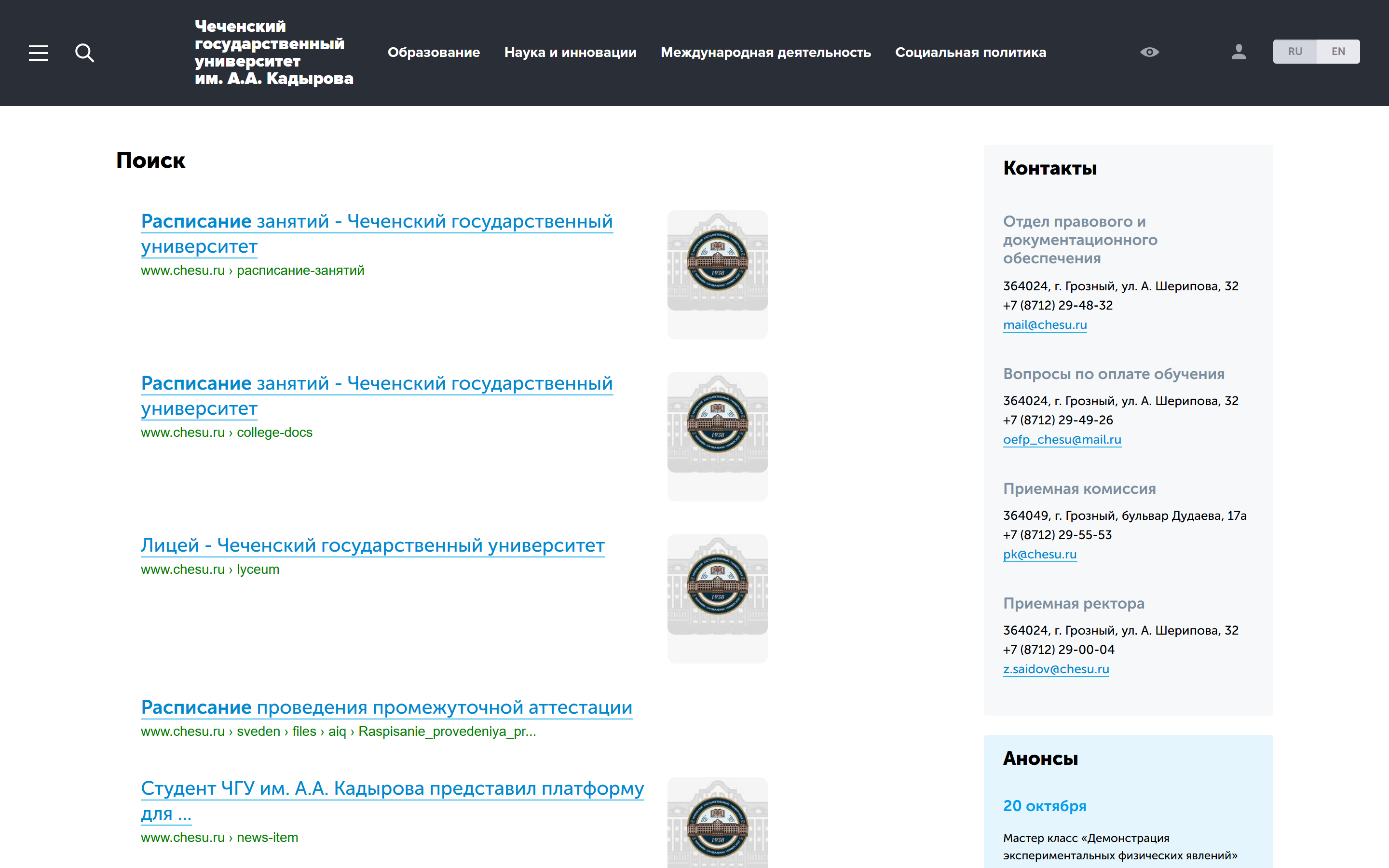This screenshot has height=868, width=1389.
Task: Open the Образование menu
Action: point(434,52)
